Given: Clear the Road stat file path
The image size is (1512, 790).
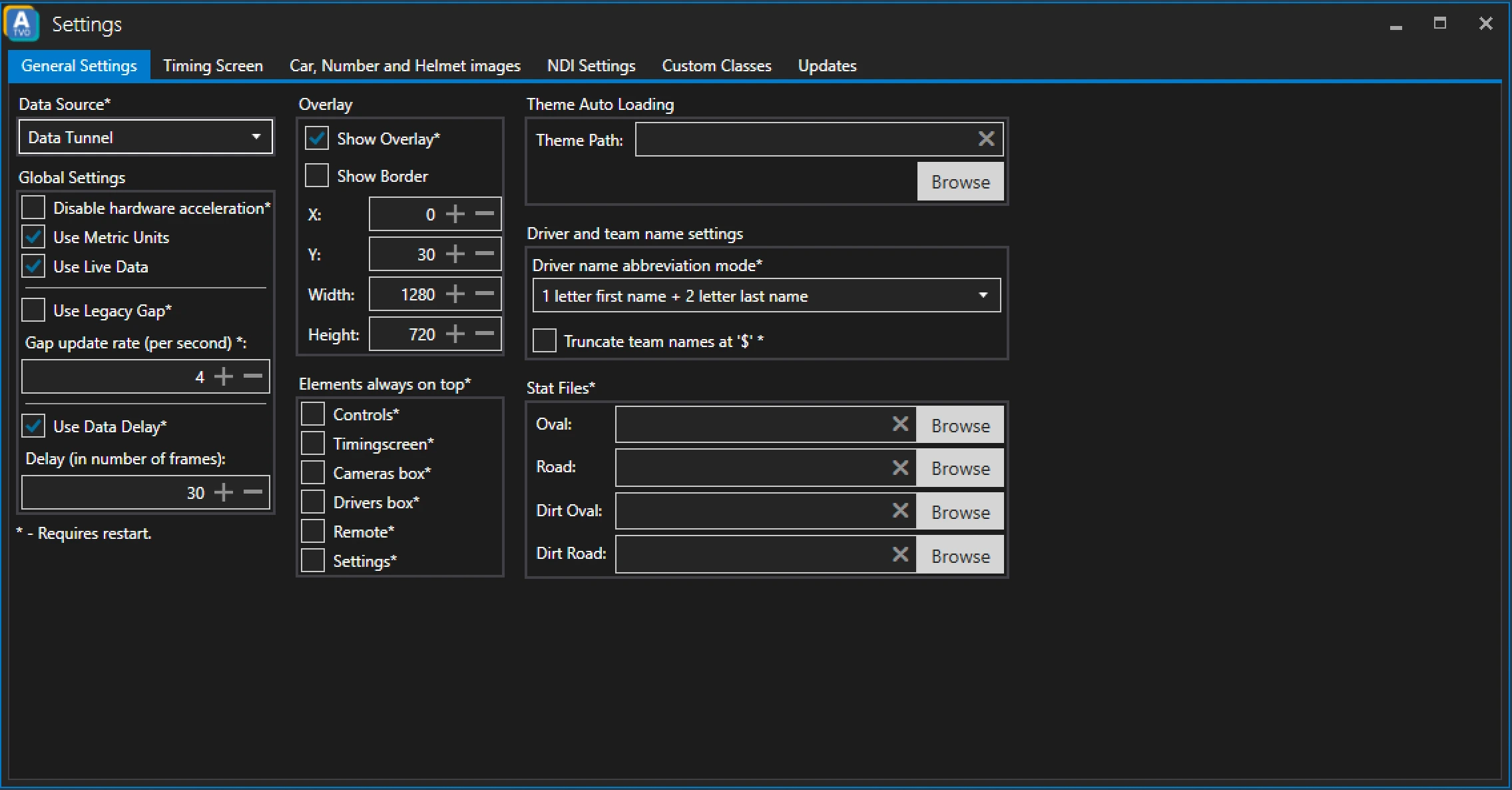Looking at the screenshot, I should pos(900,468).
